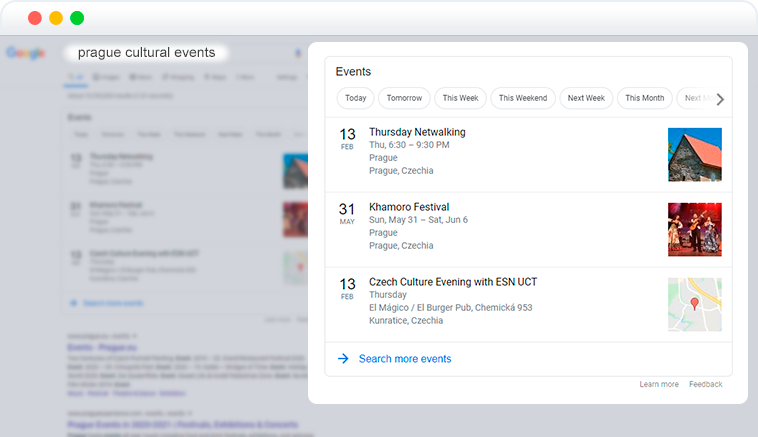This screenshot has width=758, height=437.
Task: Choose the This Month filter chip
Action: pos(644,98)
